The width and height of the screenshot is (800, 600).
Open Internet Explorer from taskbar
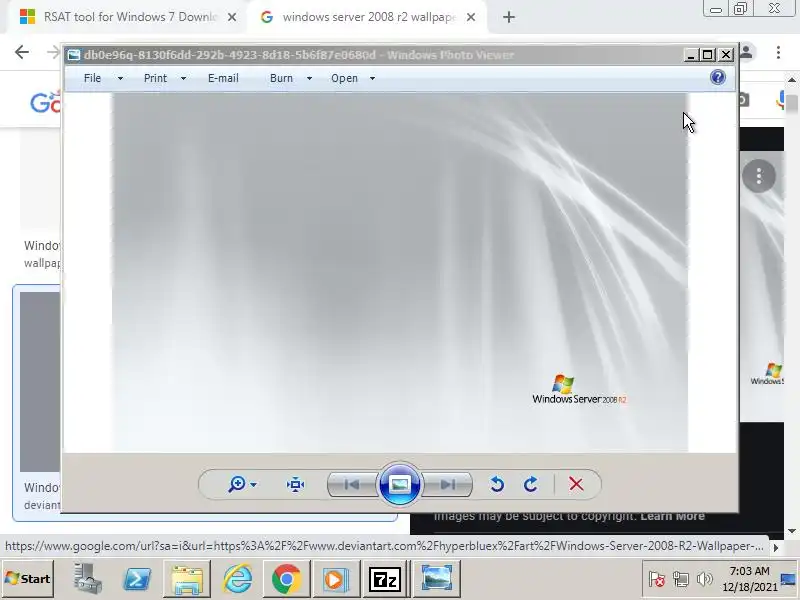(237, 579)
